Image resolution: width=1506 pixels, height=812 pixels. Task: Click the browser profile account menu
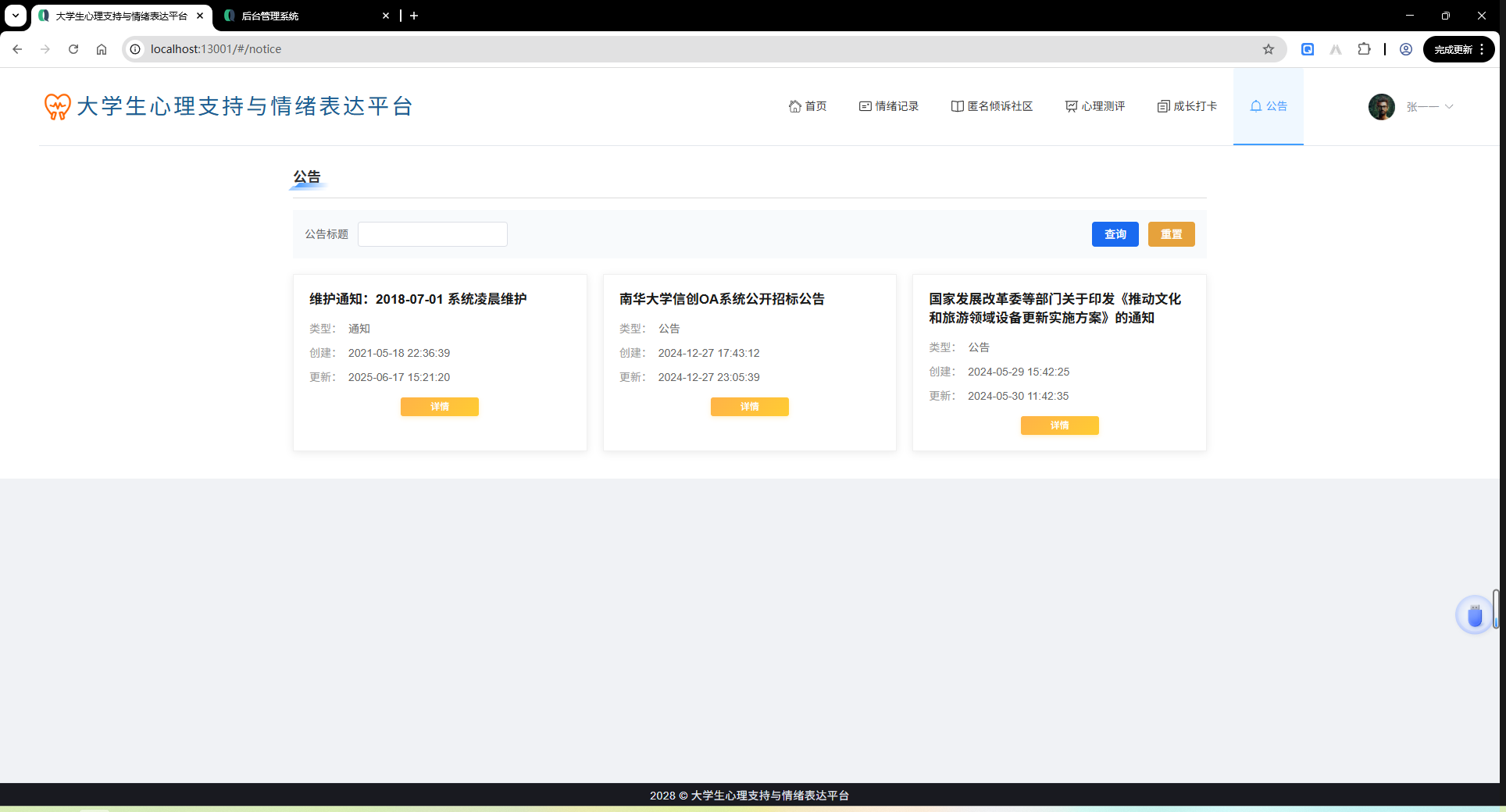(1405, 48)
